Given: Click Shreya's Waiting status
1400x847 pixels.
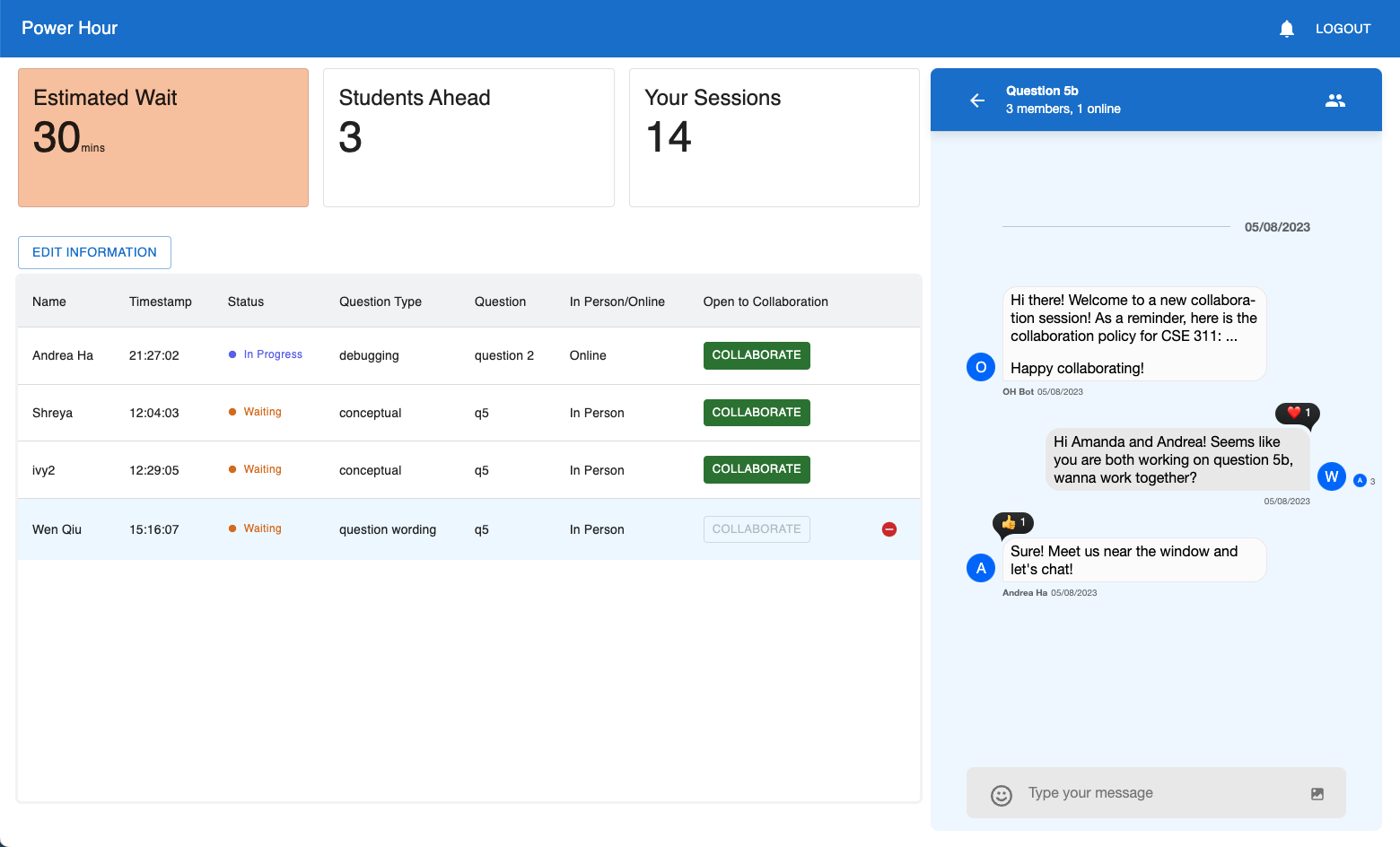Looking at the screenshot, I should (x=256, y=412).
